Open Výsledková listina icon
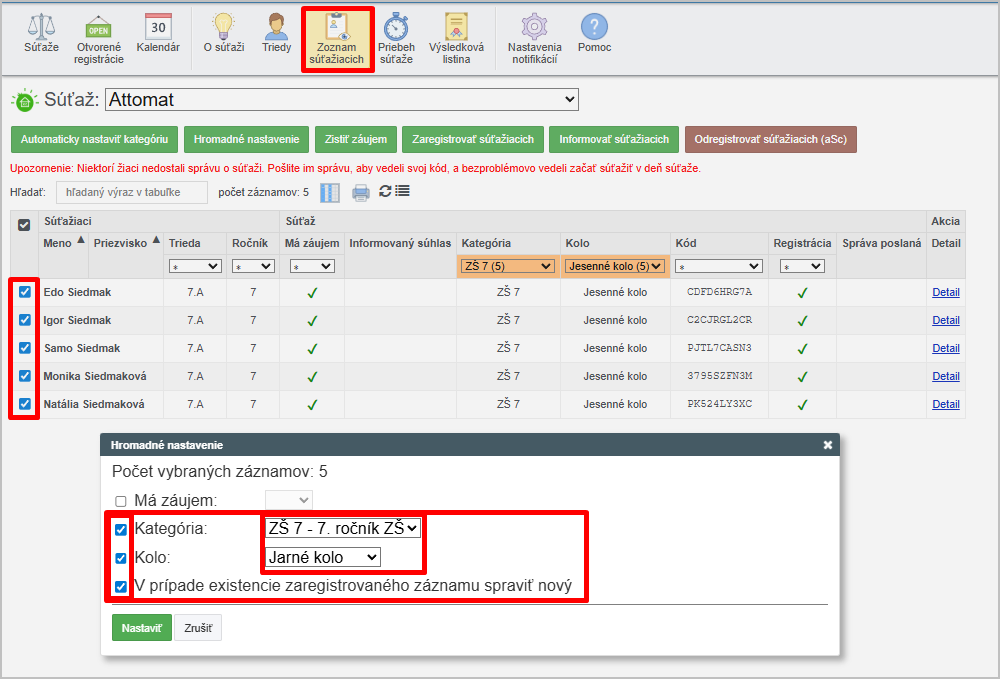Screen dimensions: 1000x679 coord(456,28)
